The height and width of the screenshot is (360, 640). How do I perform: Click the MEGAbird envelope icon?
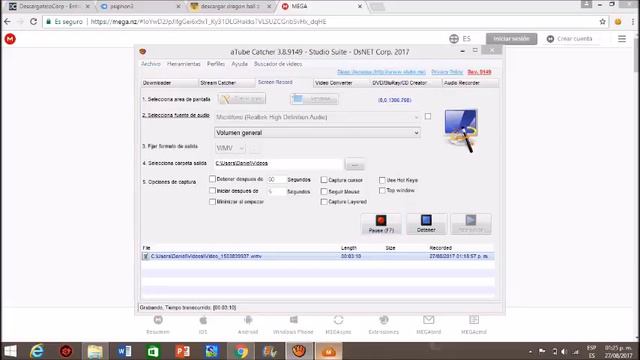click(x=429, y=320)
